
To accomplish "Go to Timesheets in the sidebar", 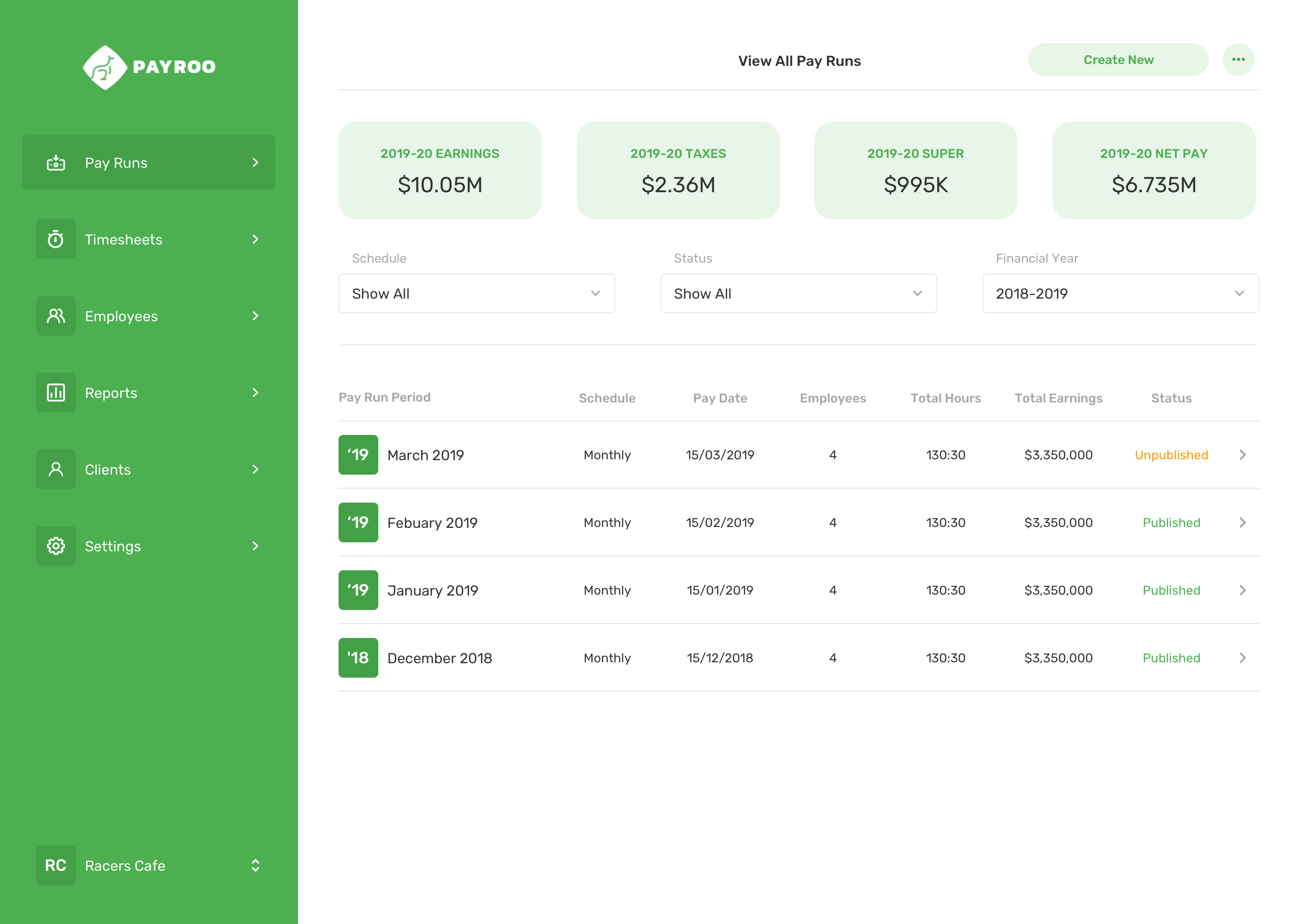I will coord(149,239).
